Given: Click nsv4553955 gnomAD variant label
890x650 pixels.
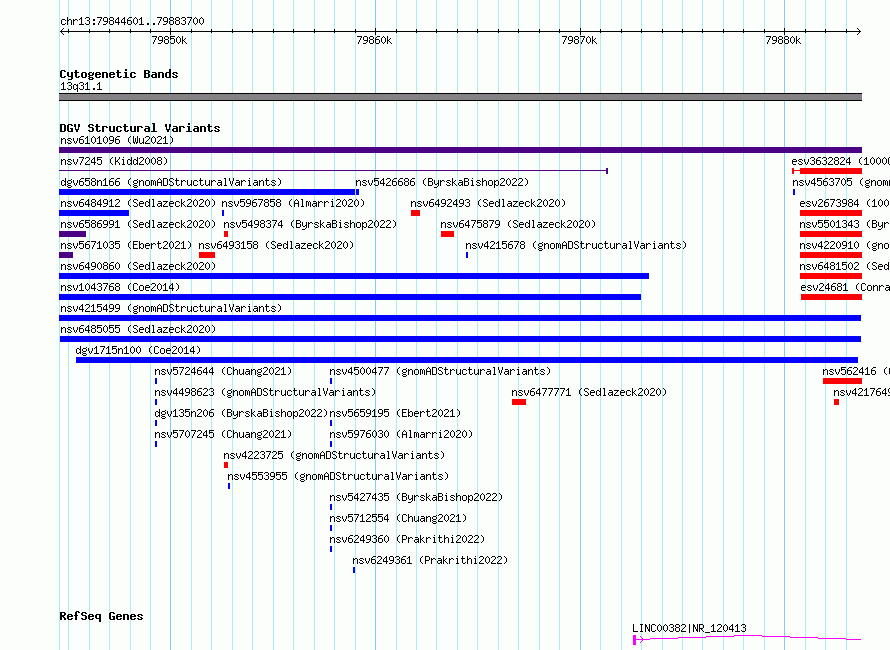Looking at the screenshot, I should click(338, 476).
